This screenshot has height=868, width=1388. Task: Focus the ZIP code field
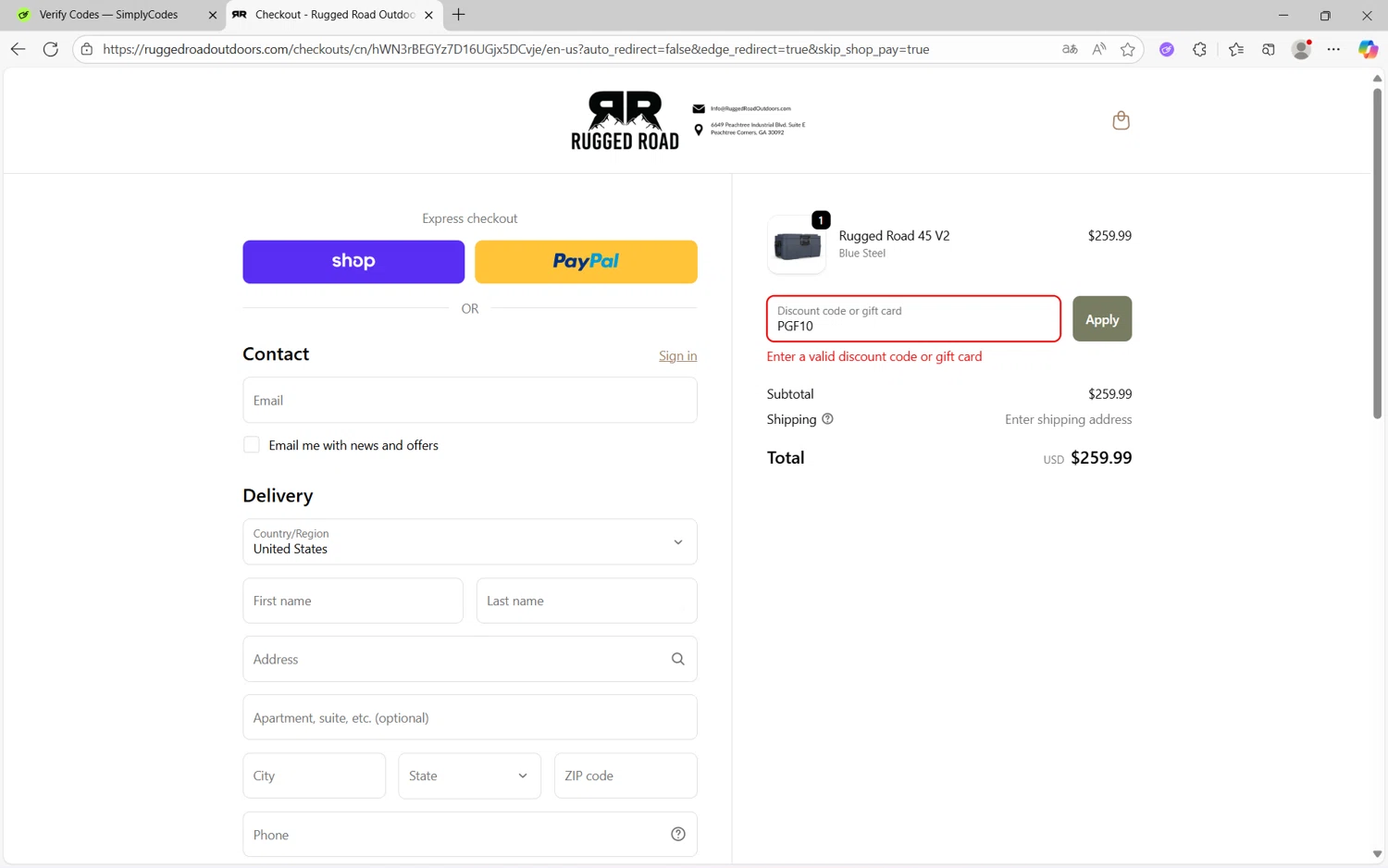coord(626,775)
